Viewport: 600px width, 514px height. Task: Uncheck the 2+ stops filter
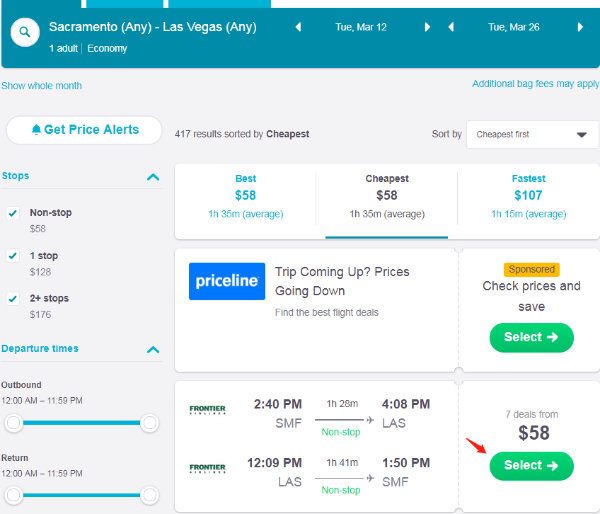13,299
